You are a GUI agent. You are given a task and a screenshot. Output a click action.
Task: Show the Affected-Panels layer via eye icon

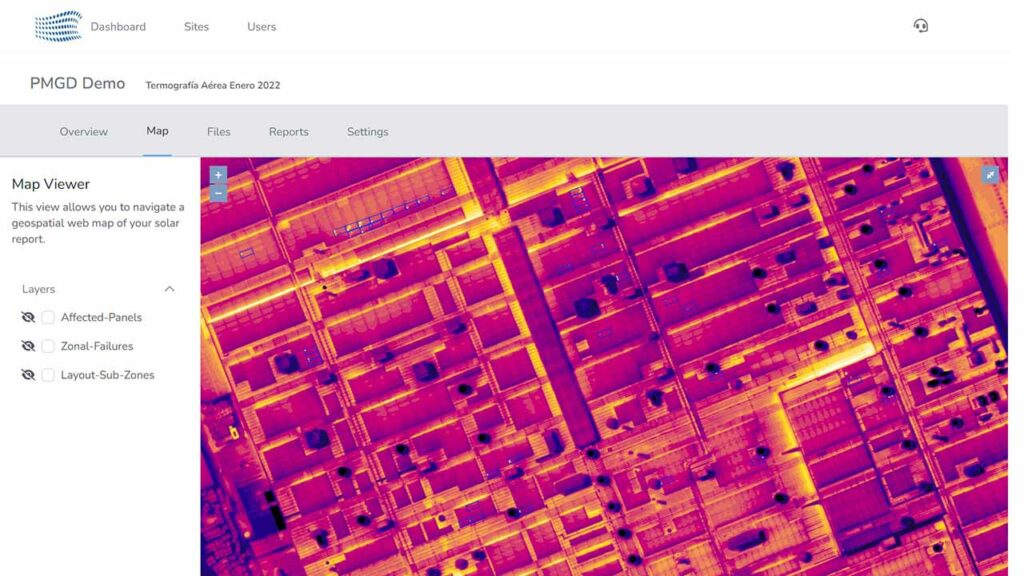[x=28, y=317]
